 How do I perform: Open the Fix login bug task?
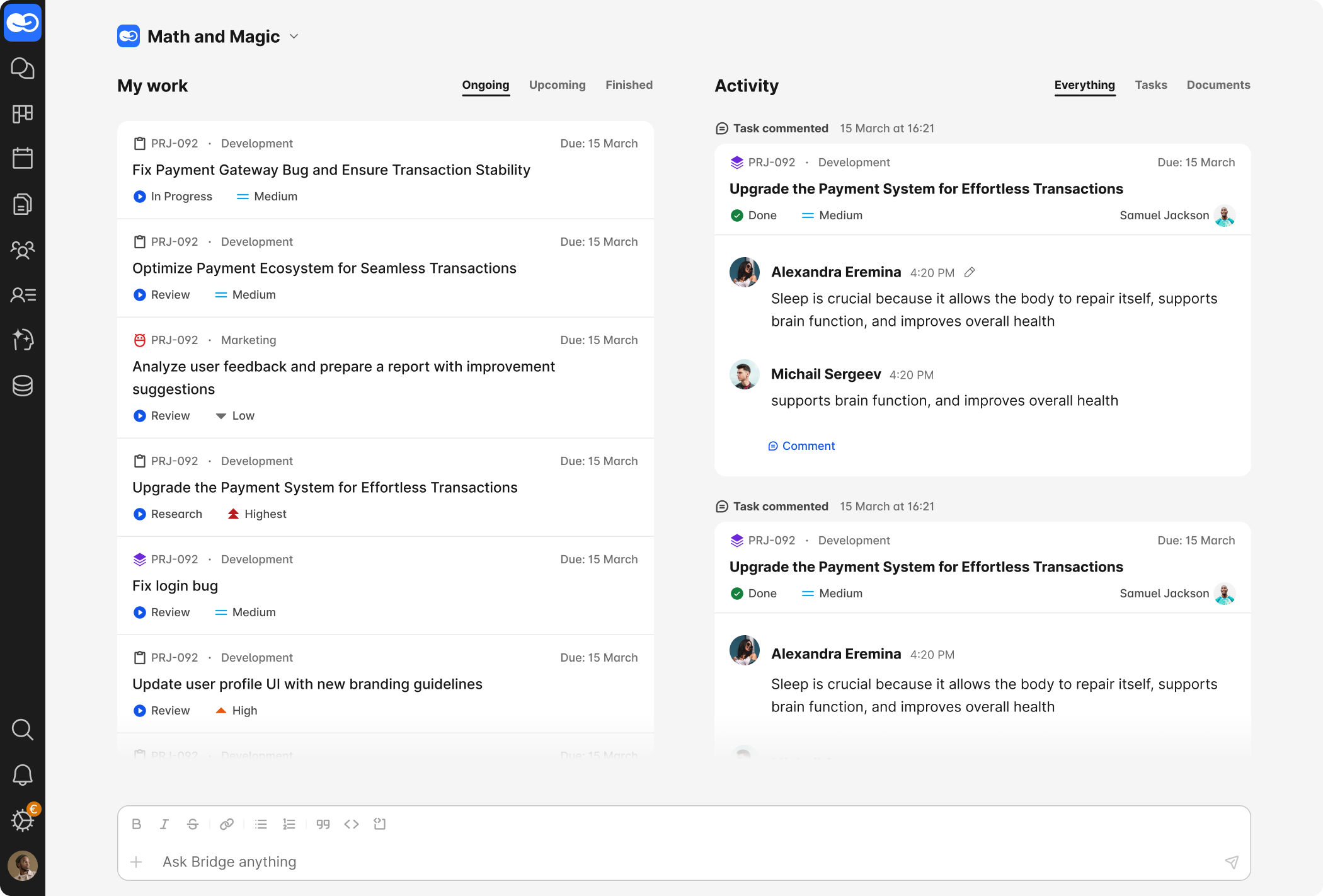click(175, 586)
